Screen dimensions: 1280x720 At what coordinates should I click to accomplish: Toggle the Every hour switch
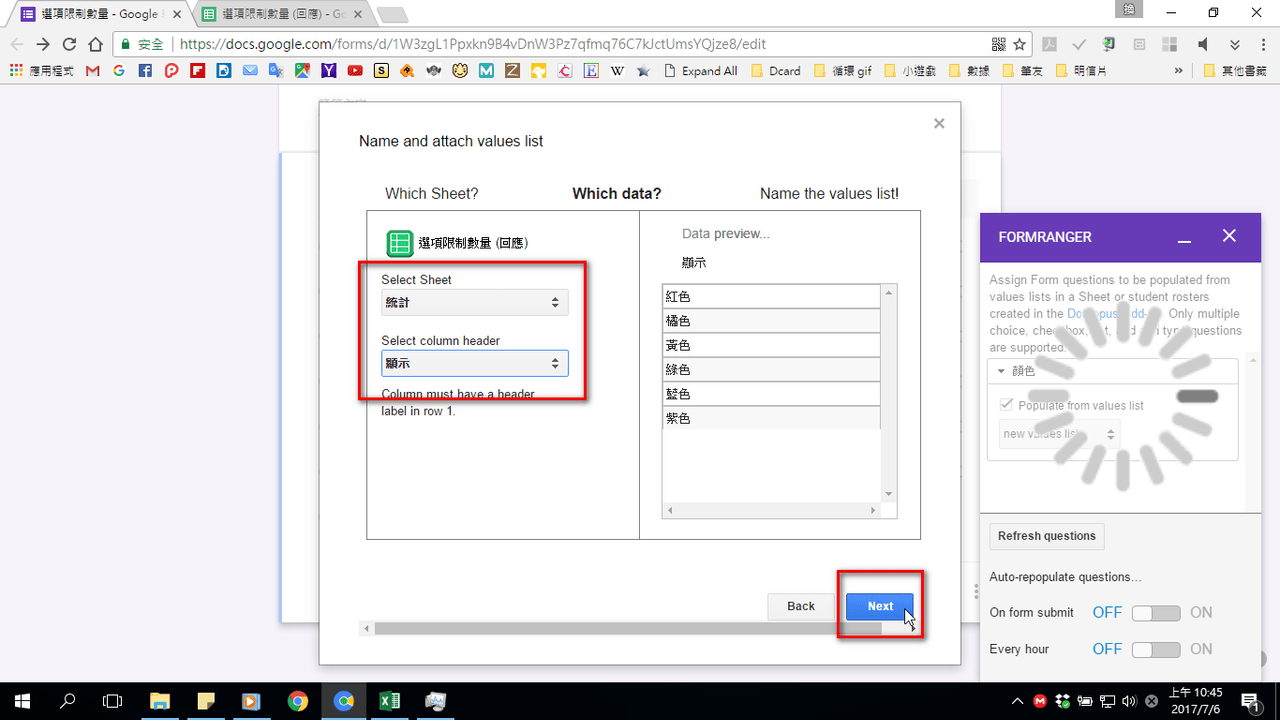coord(1156,650)
